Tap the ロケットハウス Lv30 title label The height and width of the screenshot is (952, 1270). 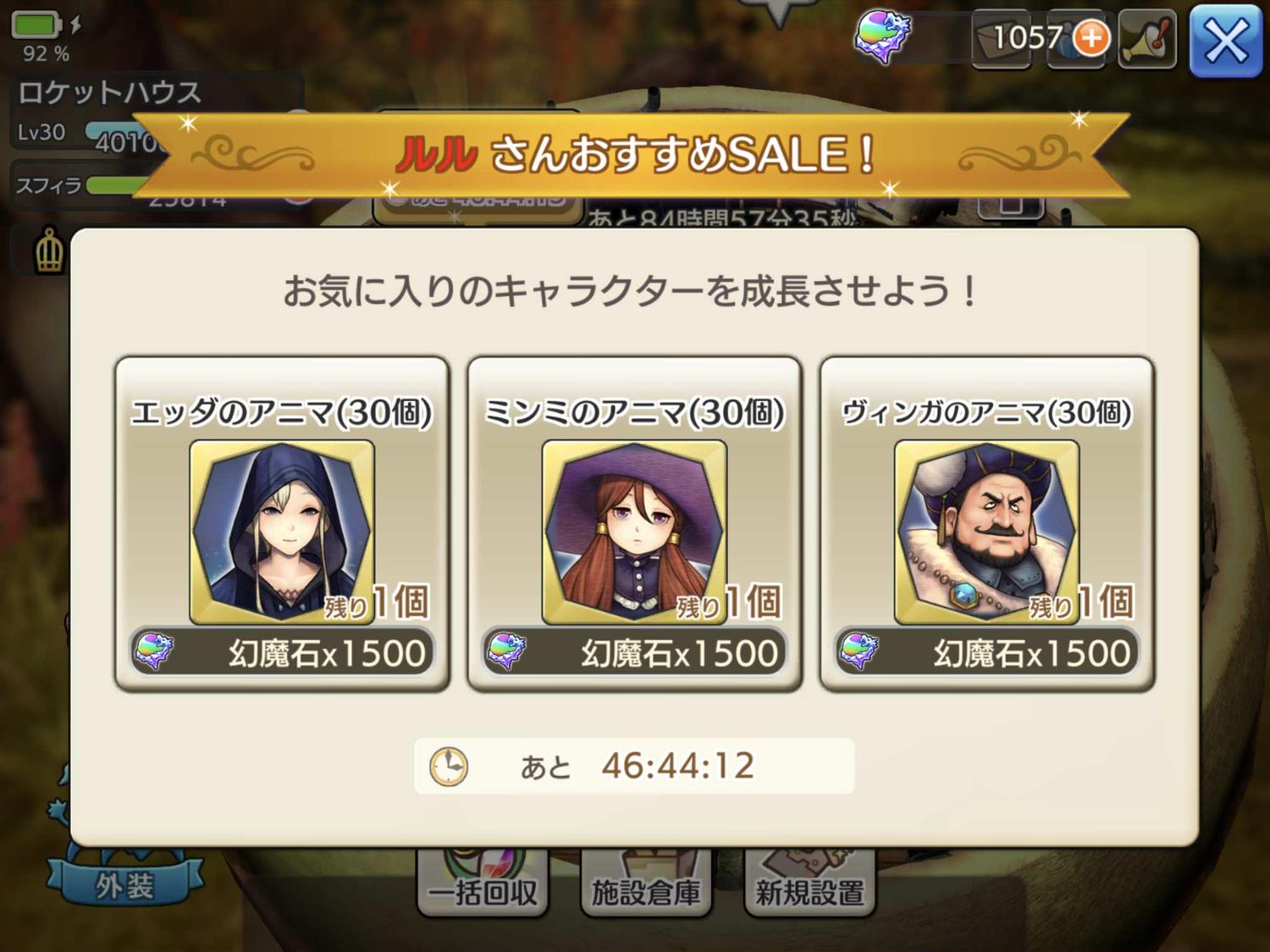[108, 109]
